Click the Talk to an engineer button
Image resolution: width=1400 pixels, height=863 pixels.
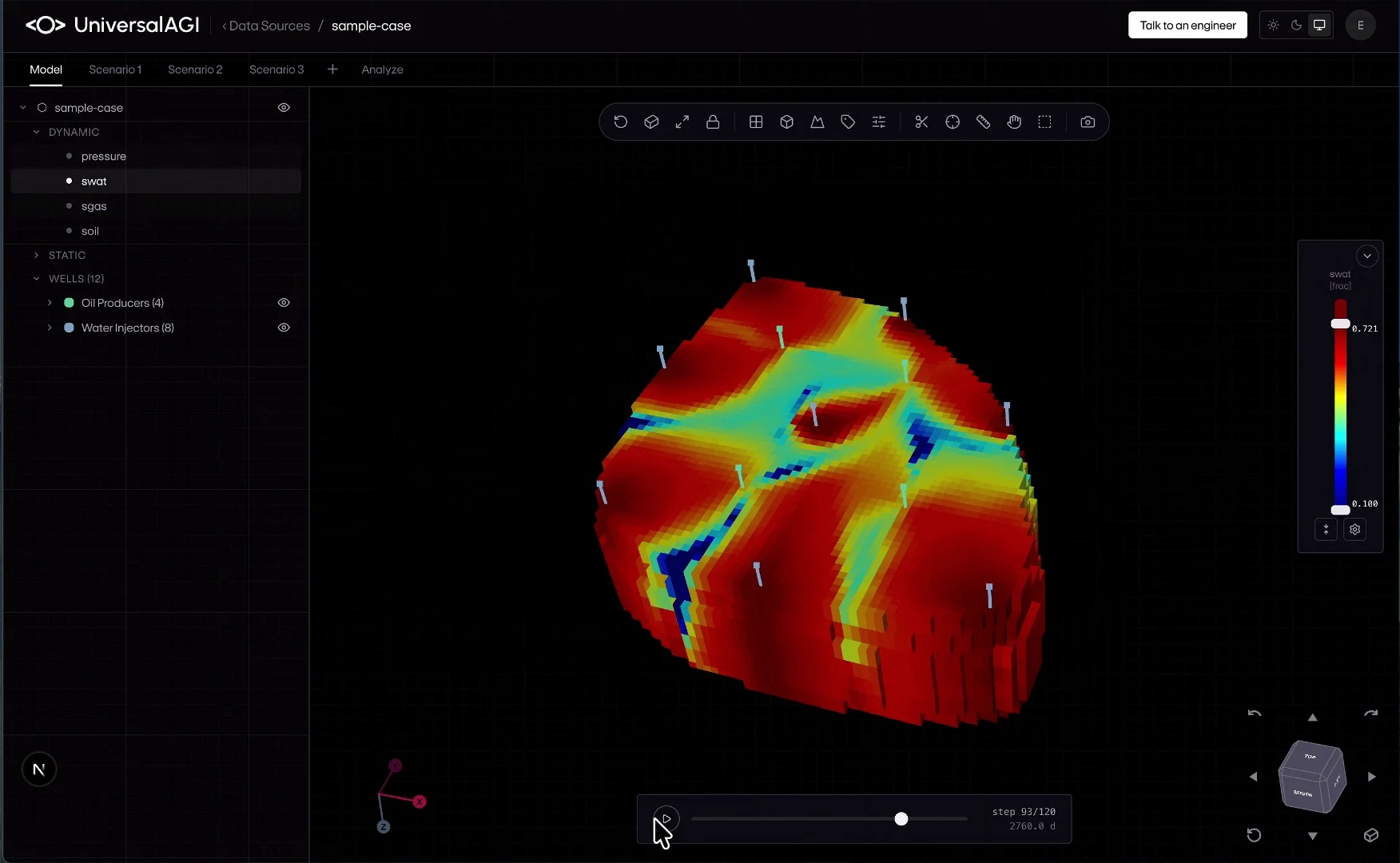(1187, 26)
